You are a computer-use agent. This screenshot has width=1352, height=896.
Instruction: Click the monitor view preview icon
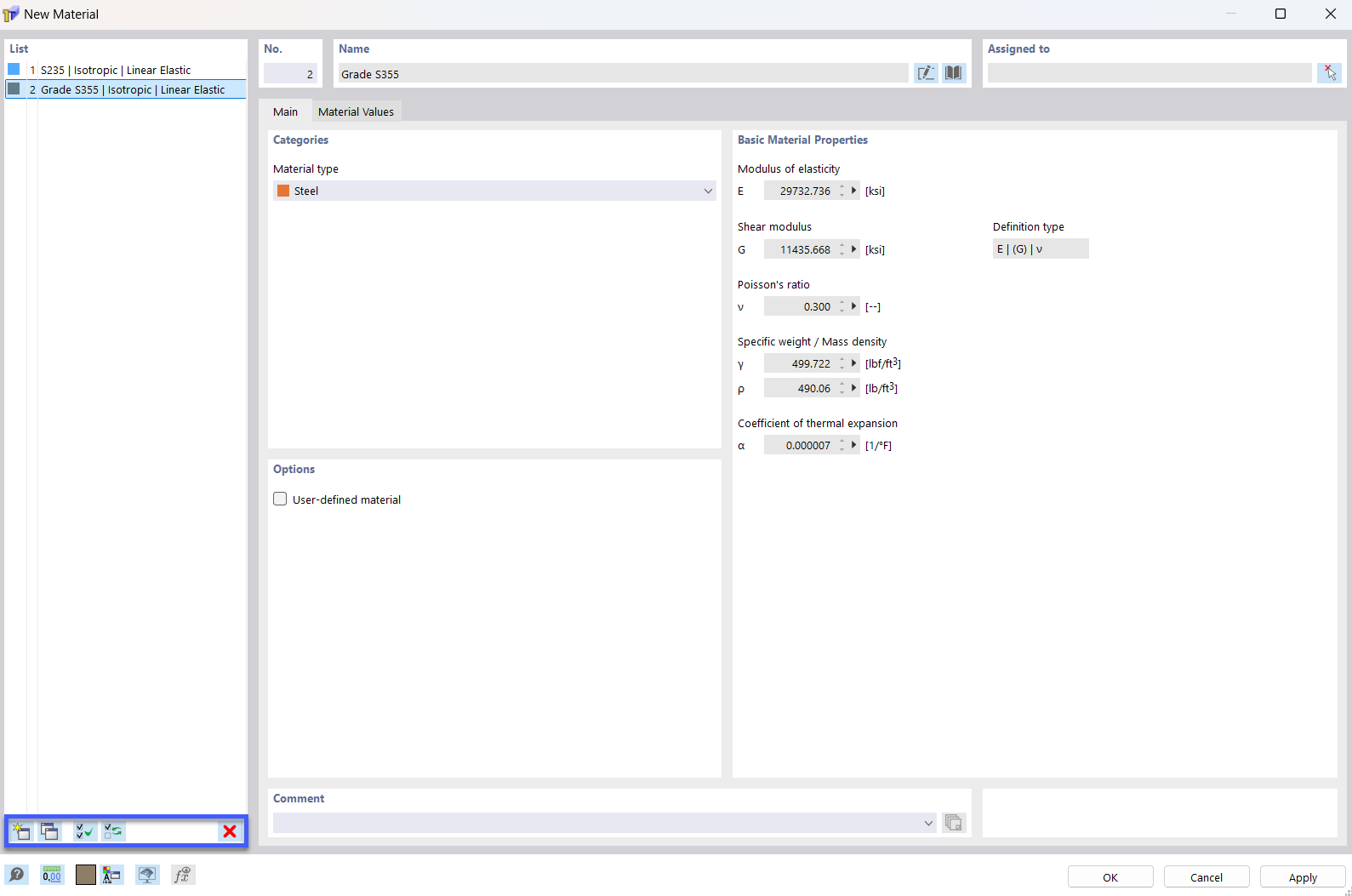coord(147,875)
